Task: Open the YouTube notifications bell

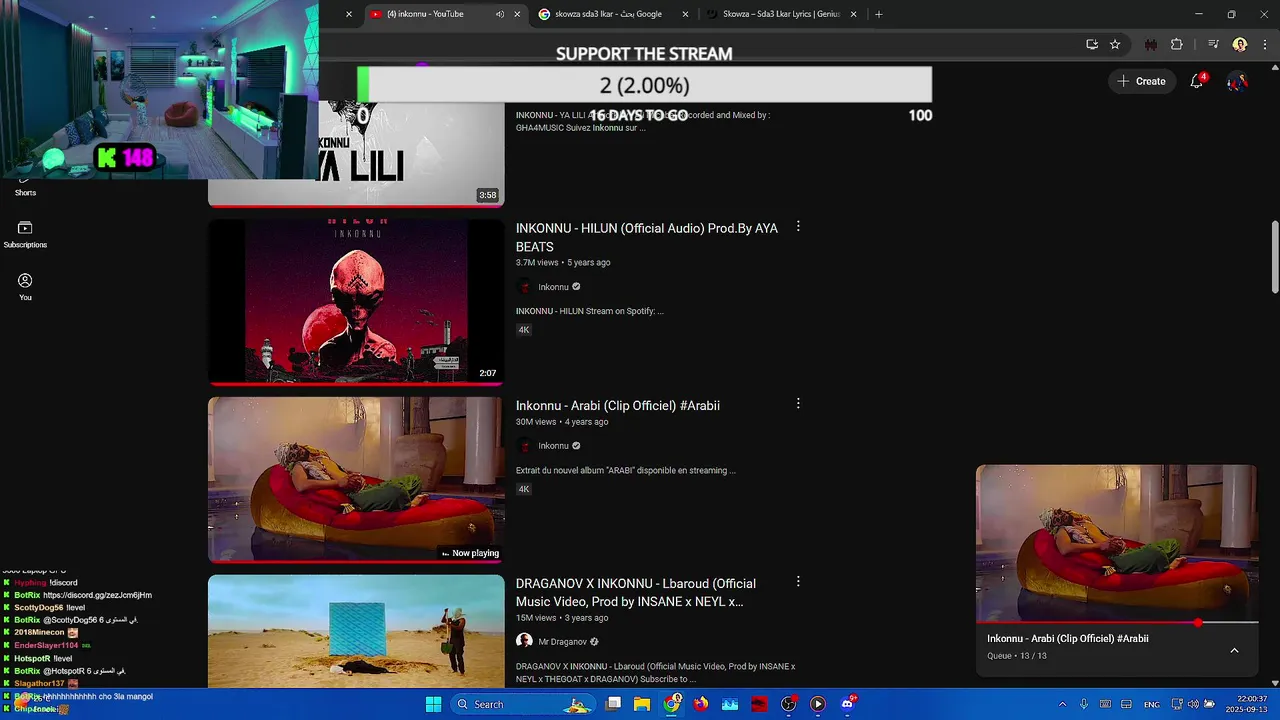Action: point(1196,81)
